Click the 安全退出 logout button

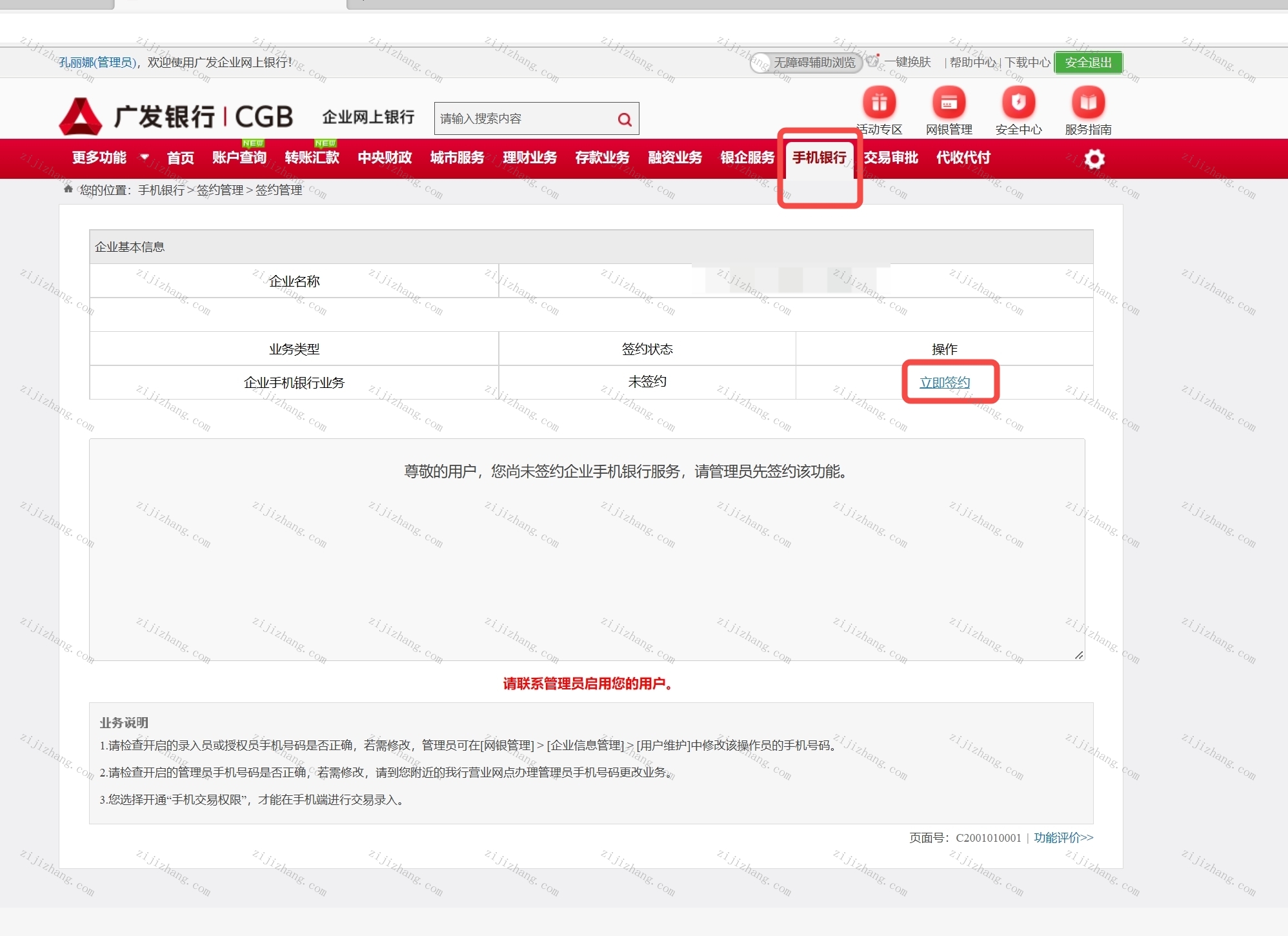pos(1087,63)
